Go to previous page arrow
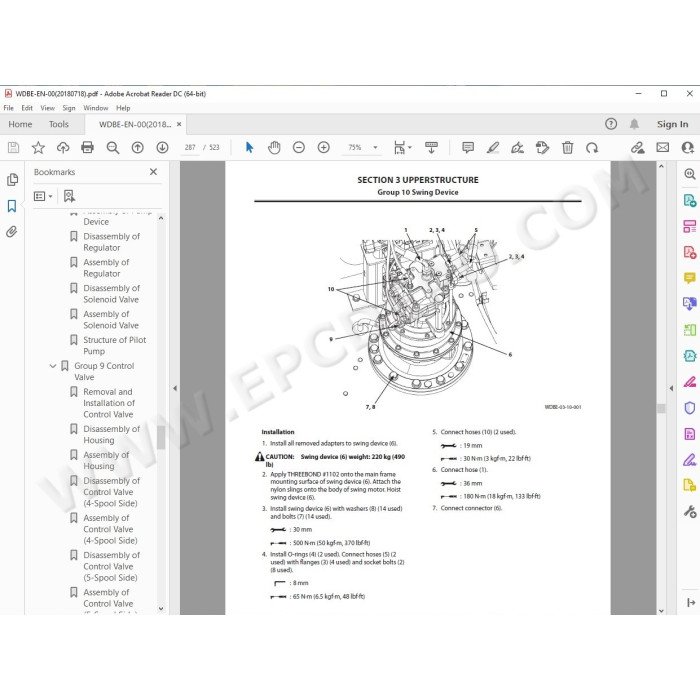Image resolution: width=700 pixels, height=700 pixels. 138,147
